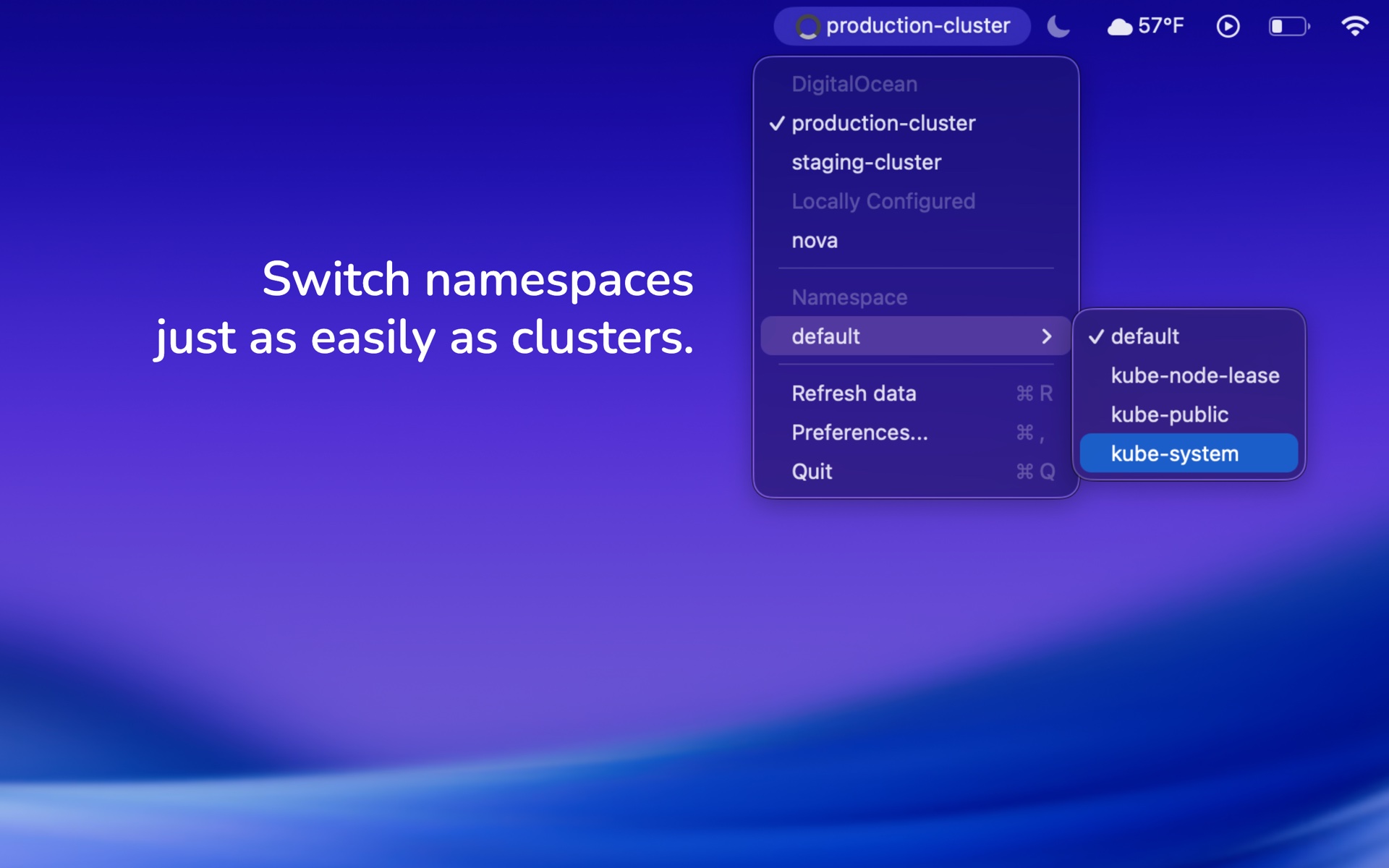This screenshot has height=868, width=1389.
Task: Select the checked default namespace
Action: coord(1189,336)
